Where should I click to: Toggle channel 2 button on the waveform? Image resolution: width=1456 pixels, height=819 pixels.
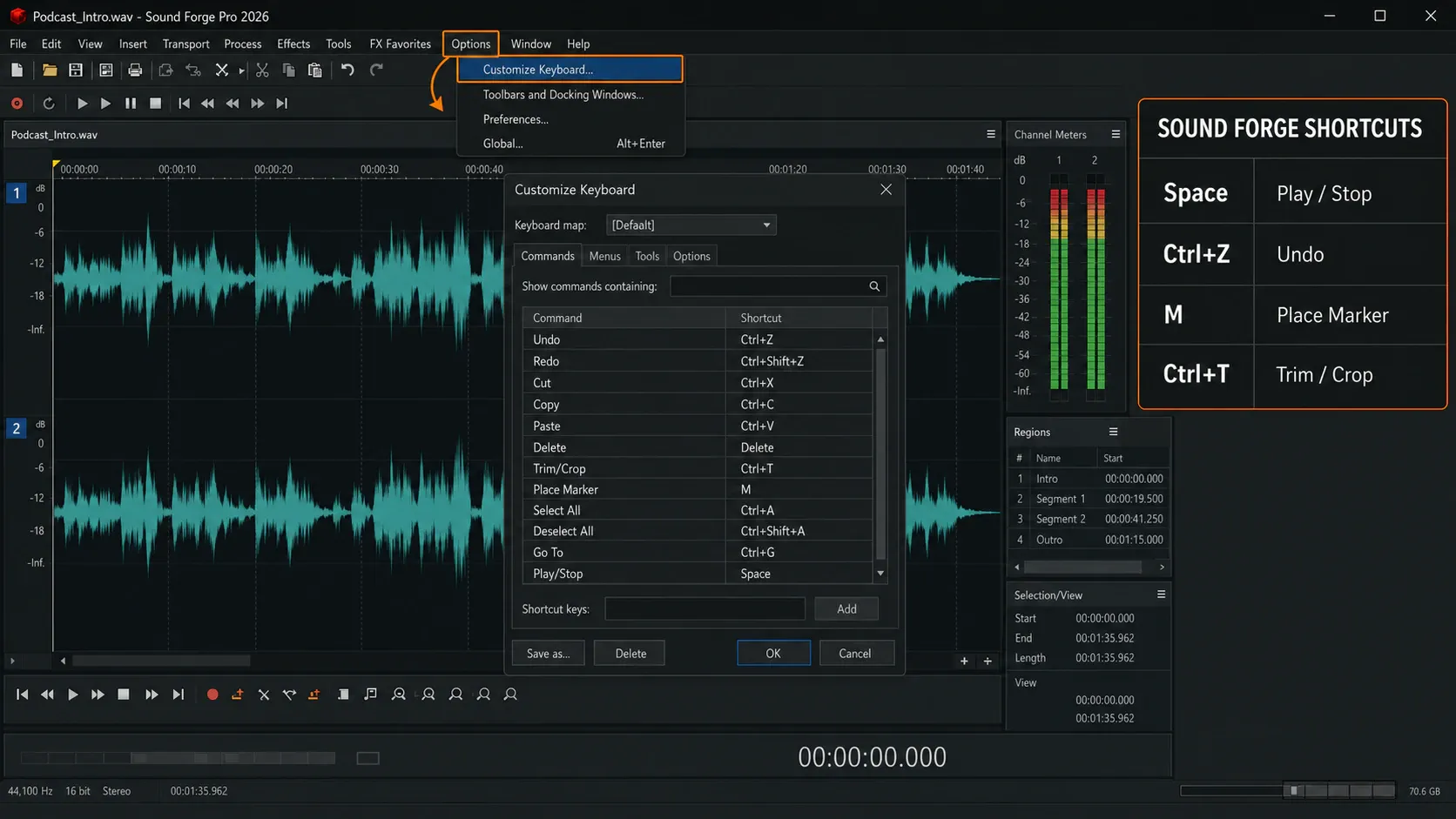pyautogui.click(x=17, y=428)
